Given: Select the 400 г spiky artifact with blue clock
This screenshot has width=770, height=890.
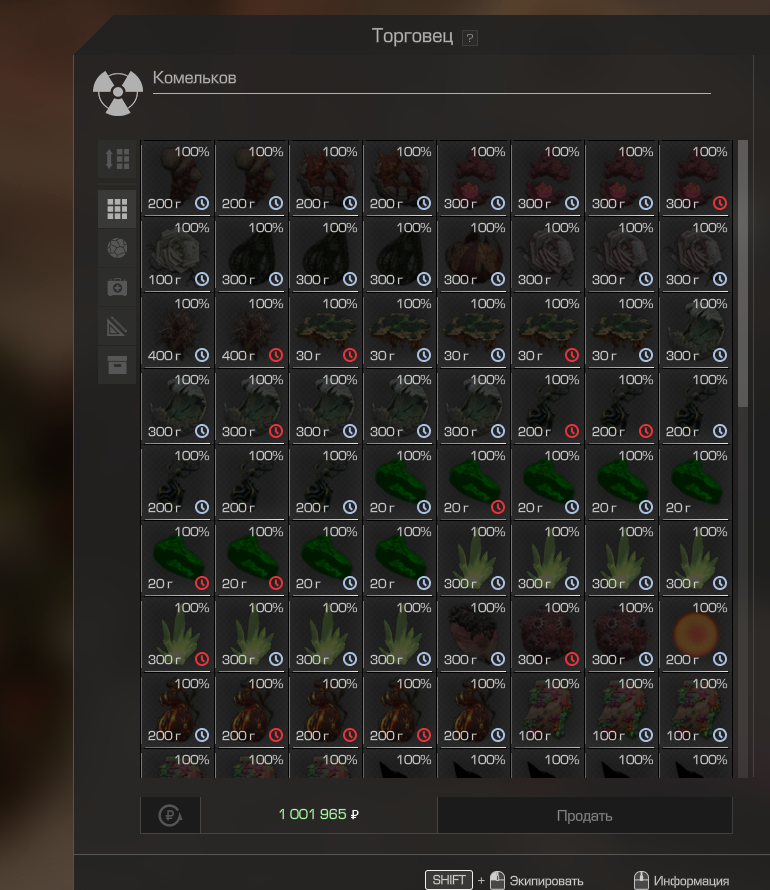Looking at the screenshot, I should [178, 330].
